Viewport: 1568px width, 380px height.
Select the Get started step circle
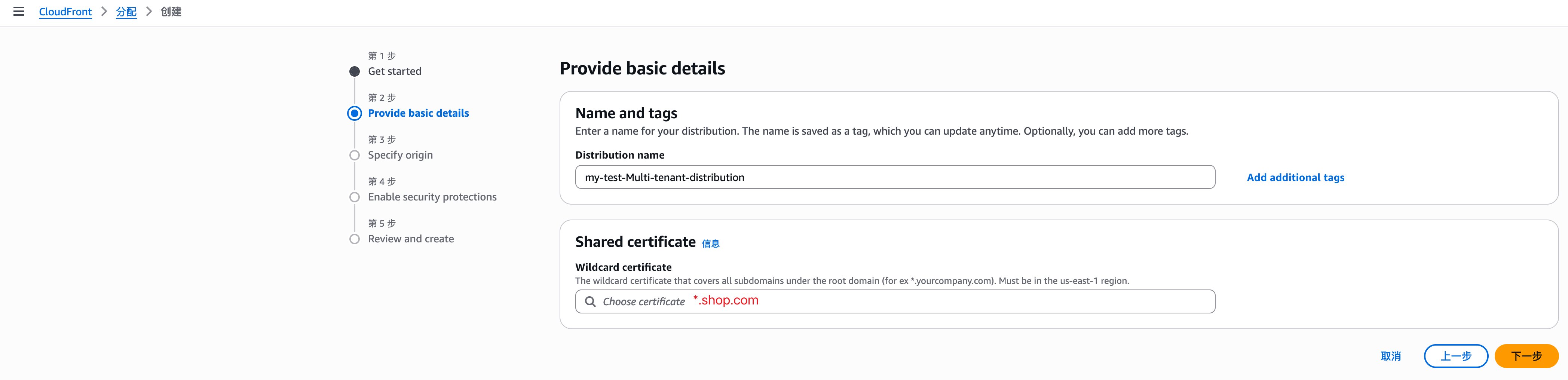click(x=354, y=71)
